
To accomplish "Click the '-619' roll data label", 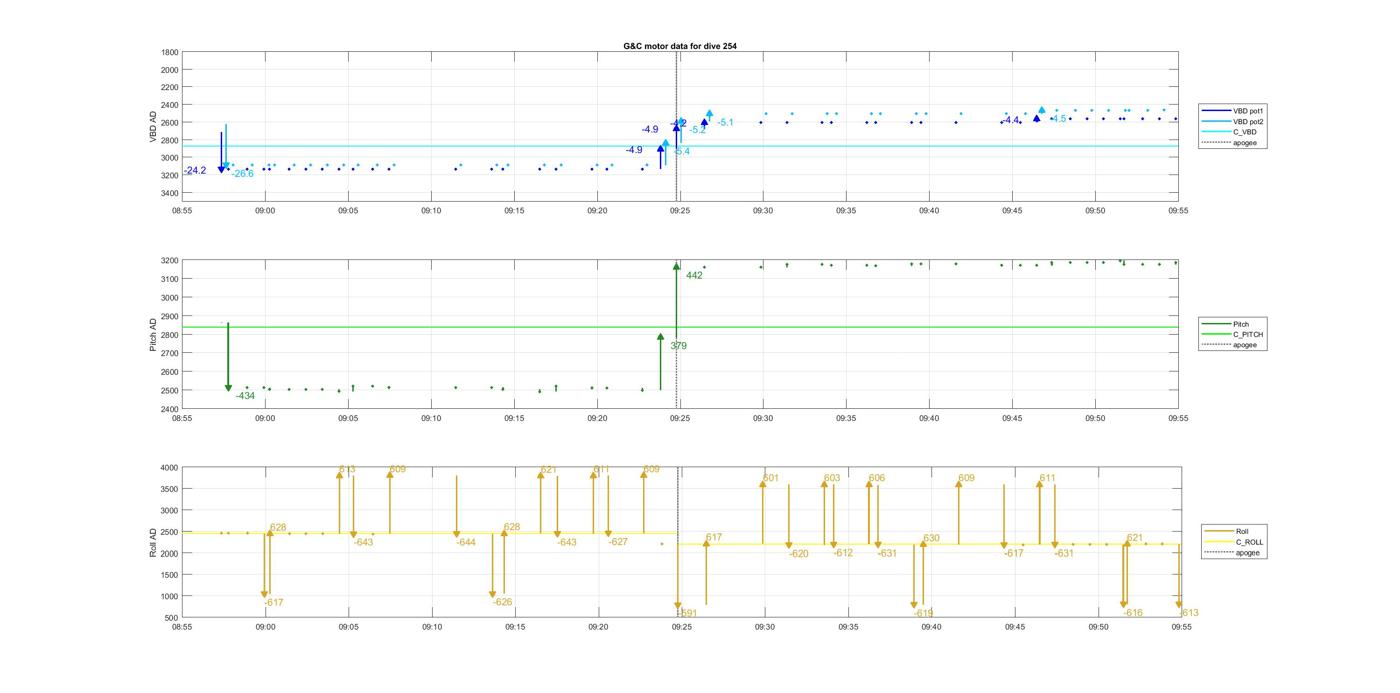I will click(x=923, y=614).
